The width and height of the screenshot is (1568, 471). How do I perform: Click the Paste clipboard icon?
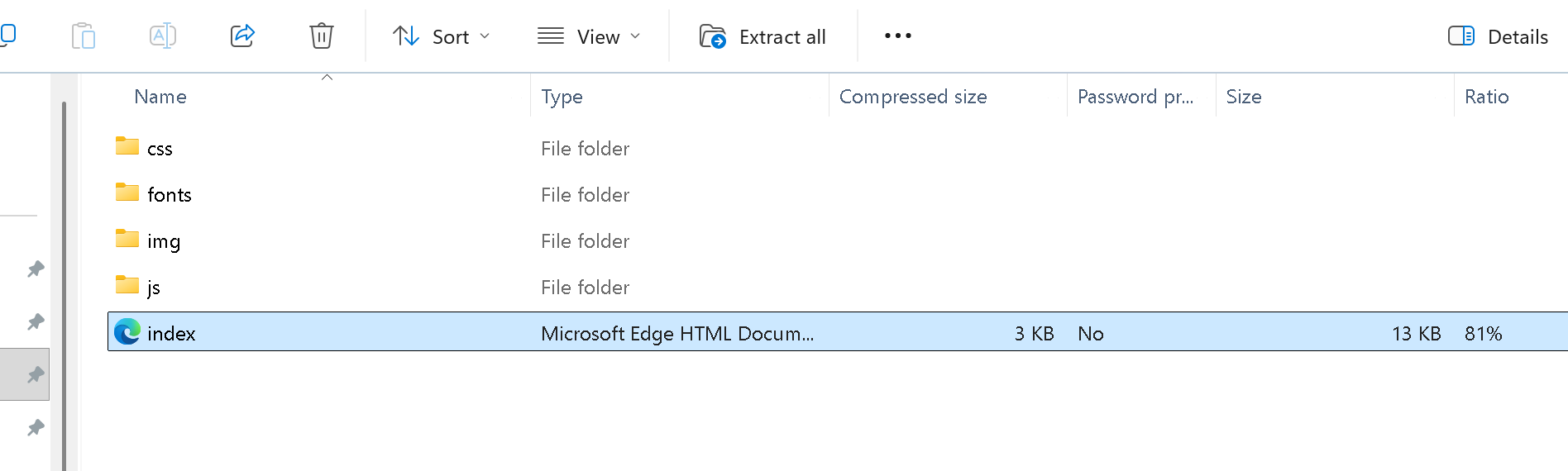[x=84, y=36]
